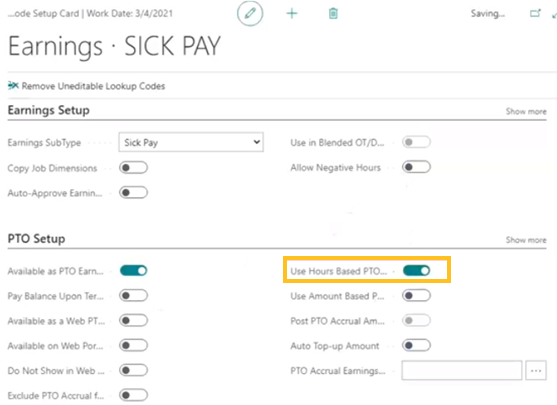Viewport: 557px width, 405px height.
Task: Open card in new window icon
Action: 535,14
